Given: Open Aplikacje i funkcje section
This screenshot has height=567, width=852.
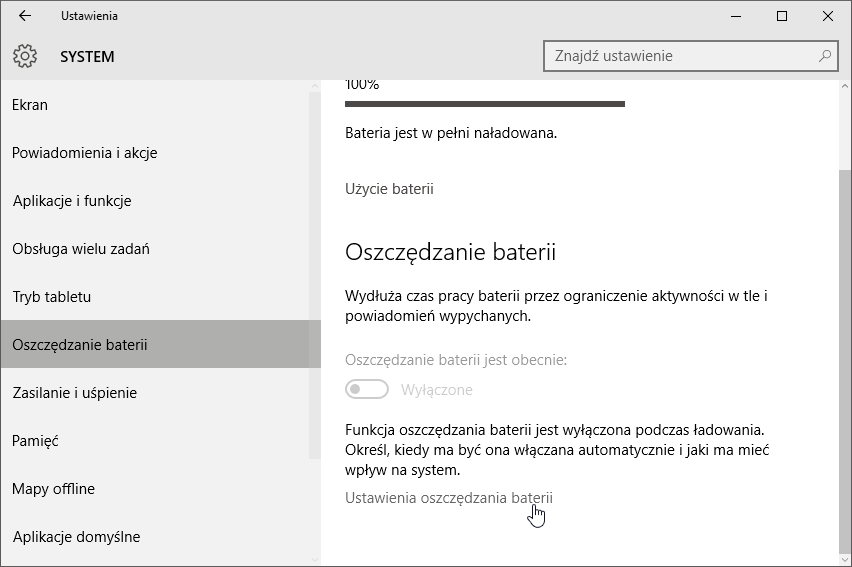Looking at the screenshot, I should (72, 201).
